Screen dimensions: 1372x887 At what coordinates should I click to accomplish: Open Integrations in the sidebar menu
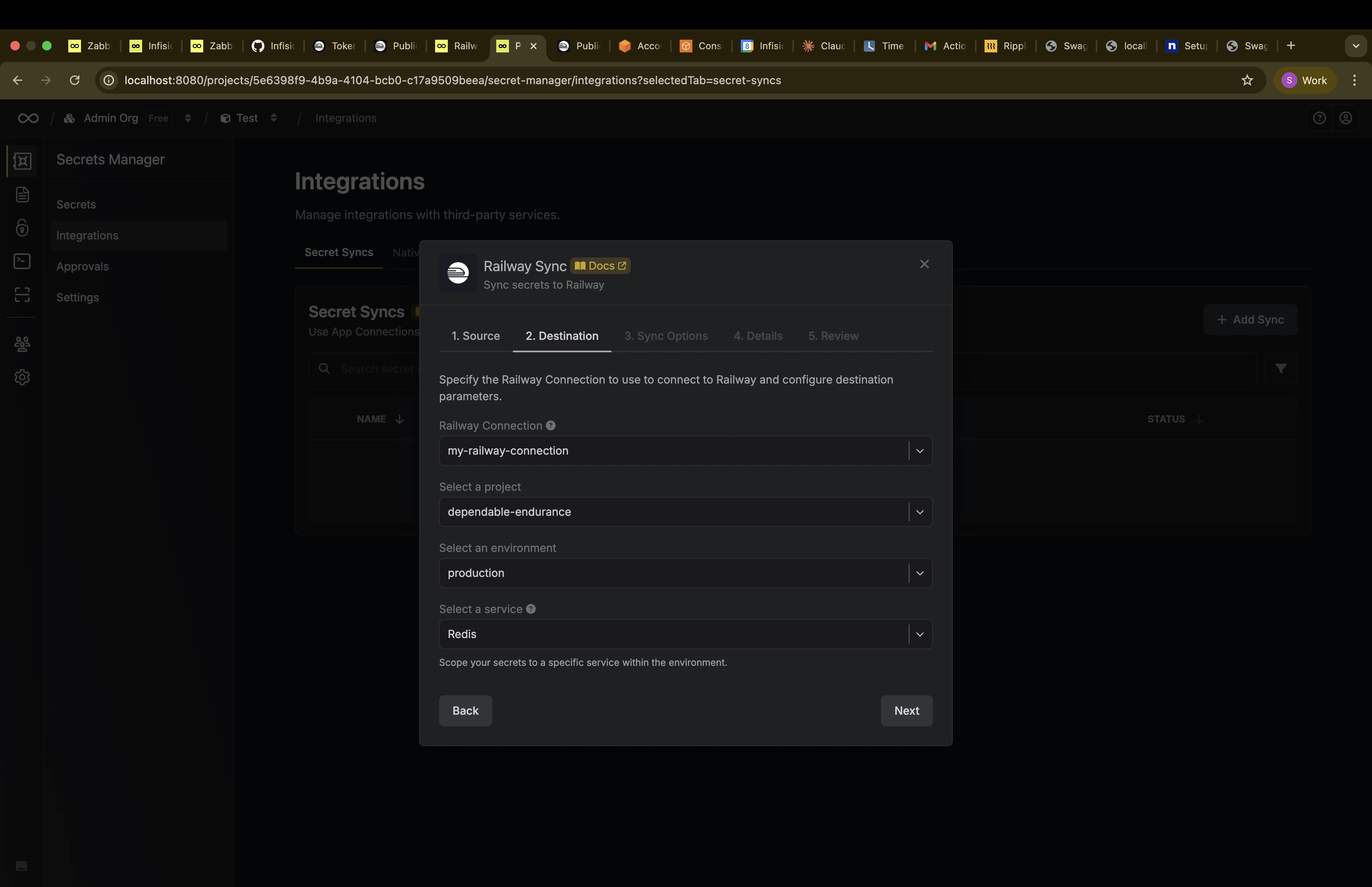point(138,235)
